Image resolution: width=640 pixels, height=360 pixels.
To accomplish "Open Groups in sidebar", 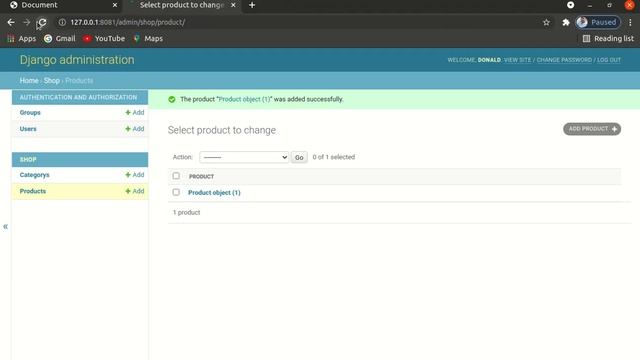I will 30,112.
